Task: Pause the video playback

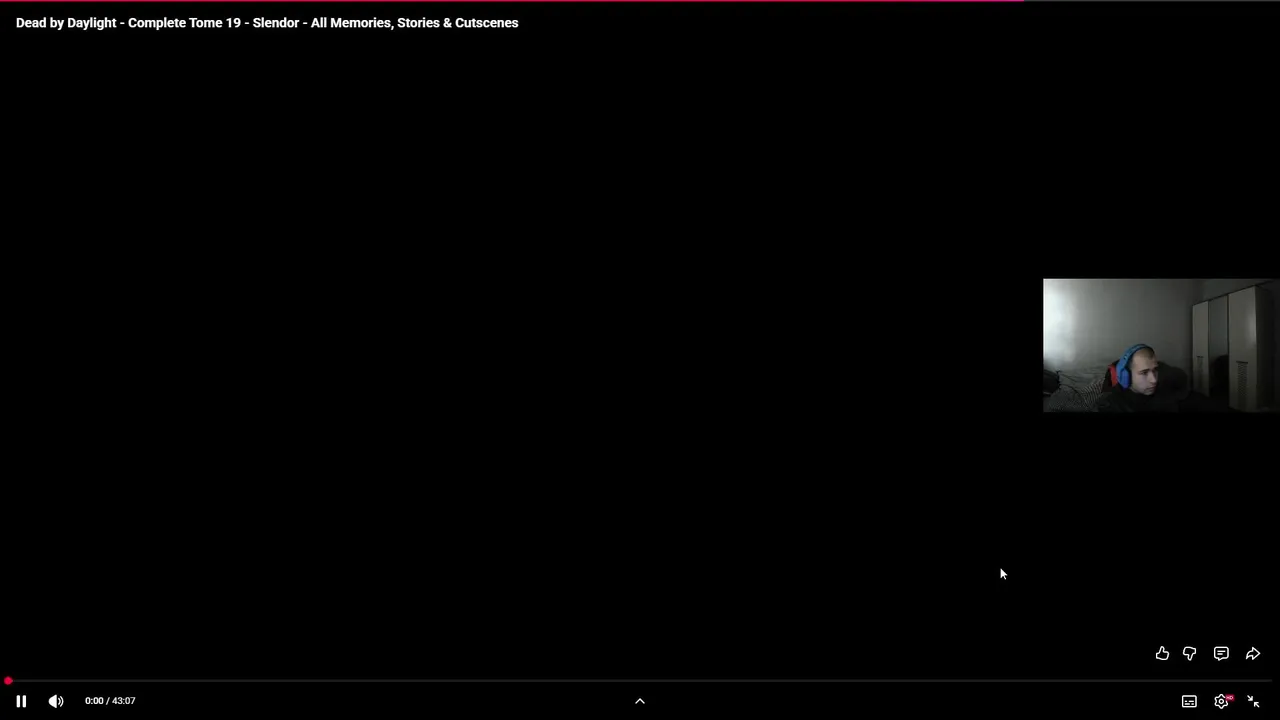Action: (x=21, y=701)
